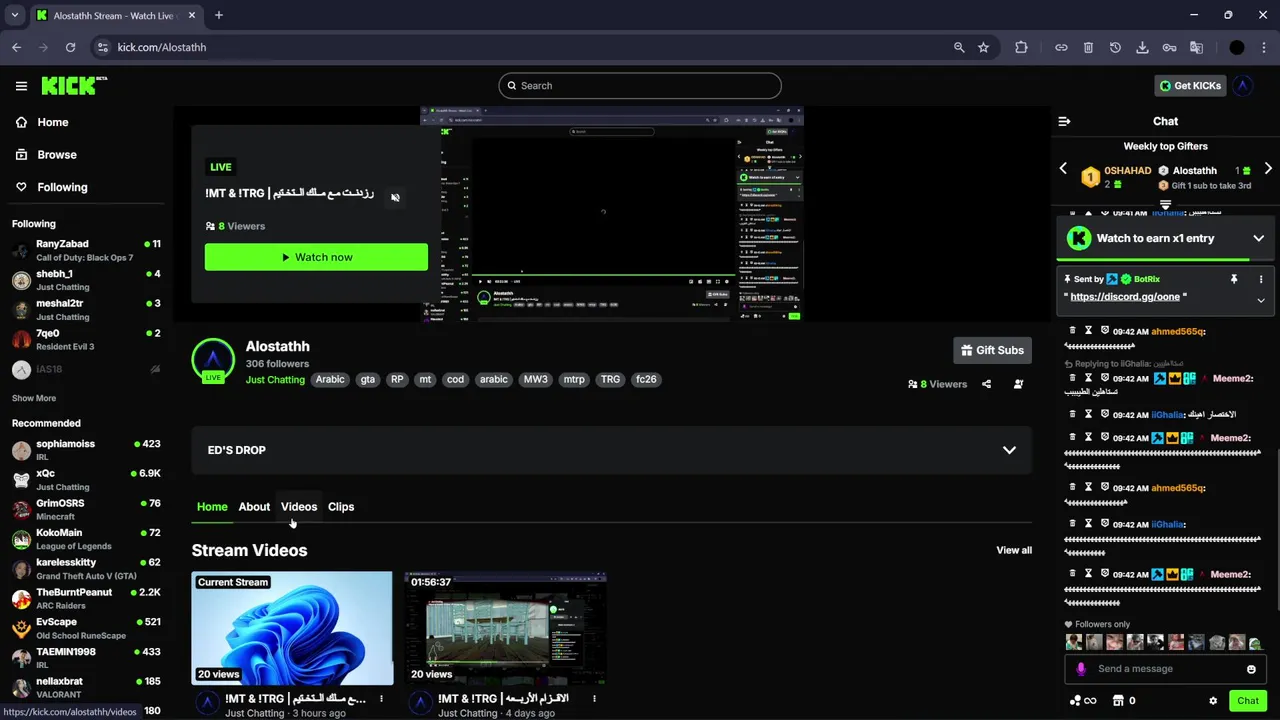
Task: Unpin the BotRix pinned message
Action: tap(1234, 279)
